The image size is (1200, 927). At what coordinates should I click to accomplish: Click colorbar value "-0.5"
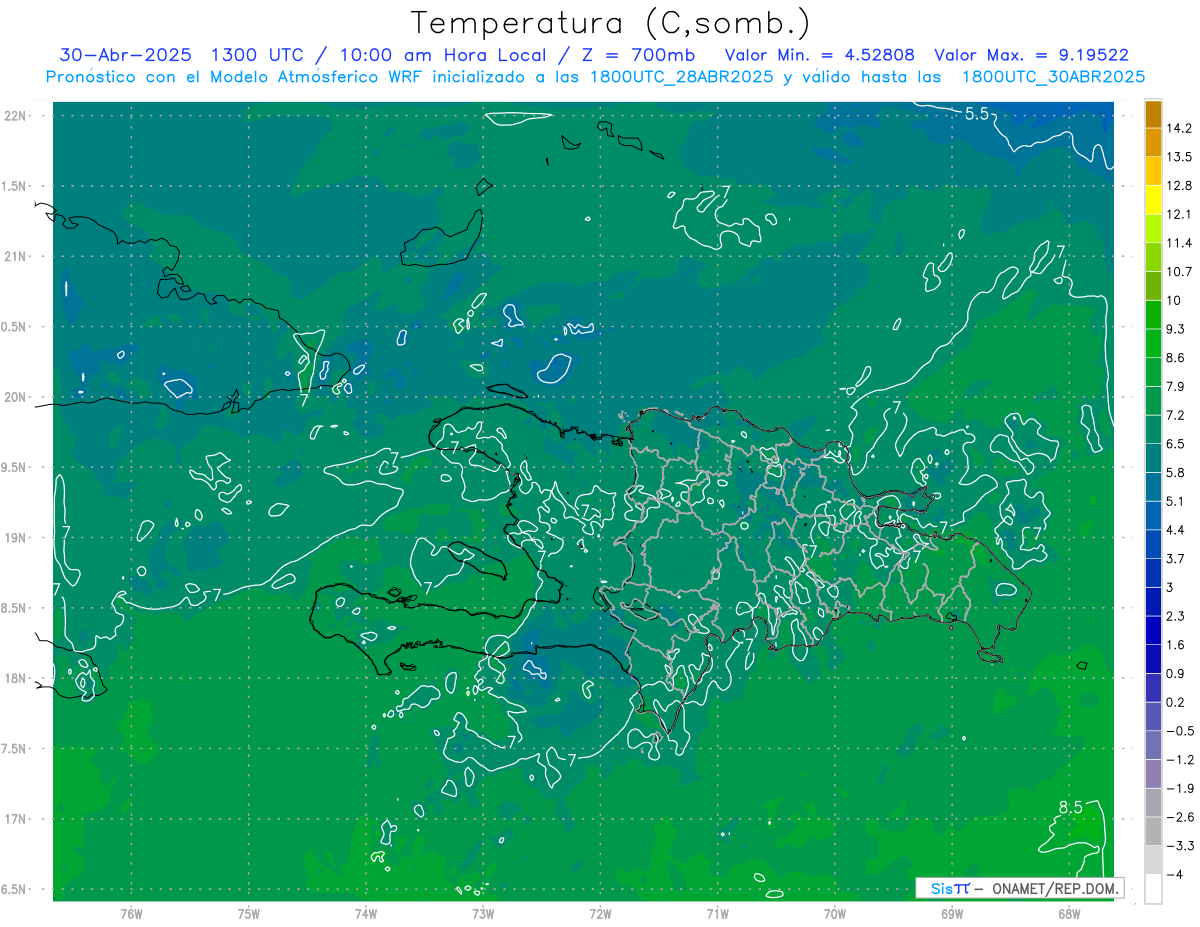coord(1179,731)
